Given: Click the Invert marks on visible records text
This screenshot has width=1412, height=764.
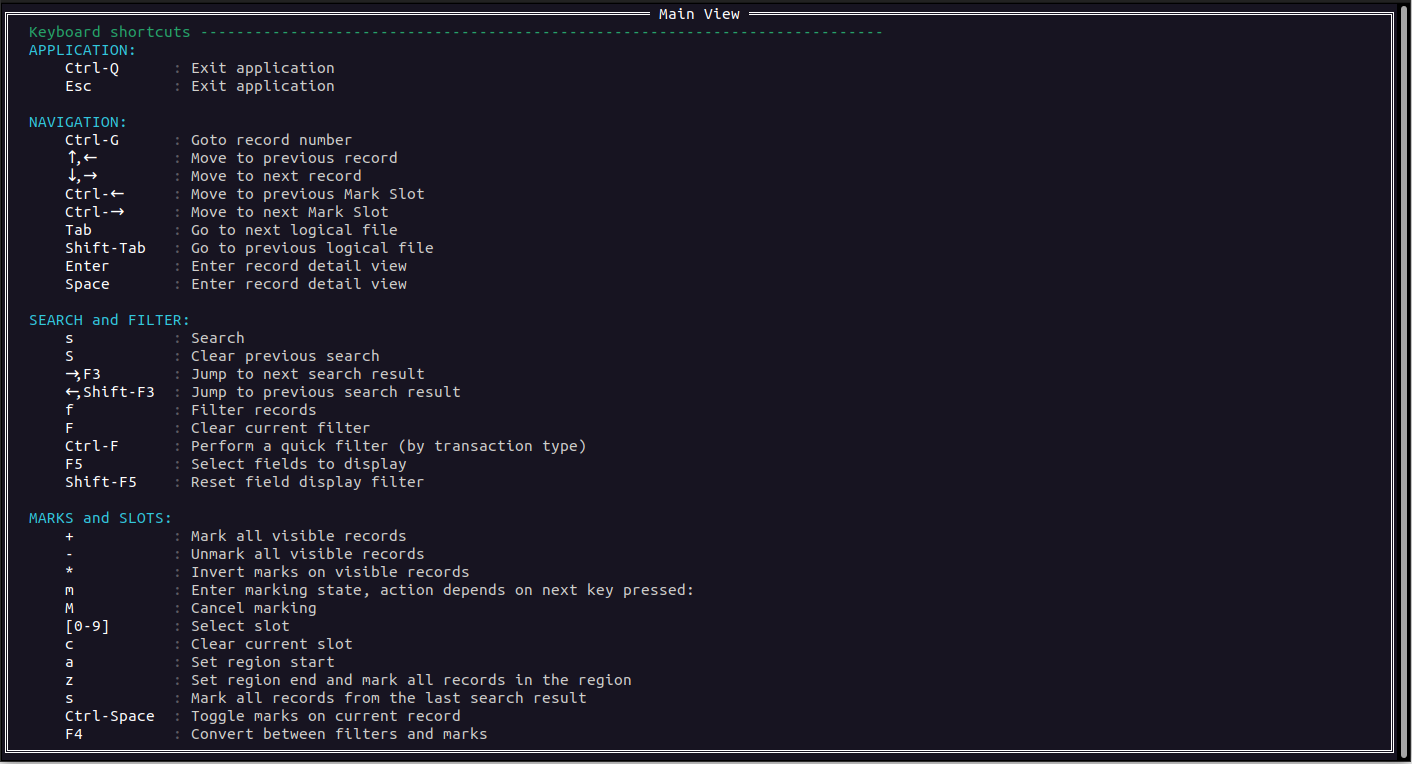Looking at the screenshot, I should tap(330, 572).
